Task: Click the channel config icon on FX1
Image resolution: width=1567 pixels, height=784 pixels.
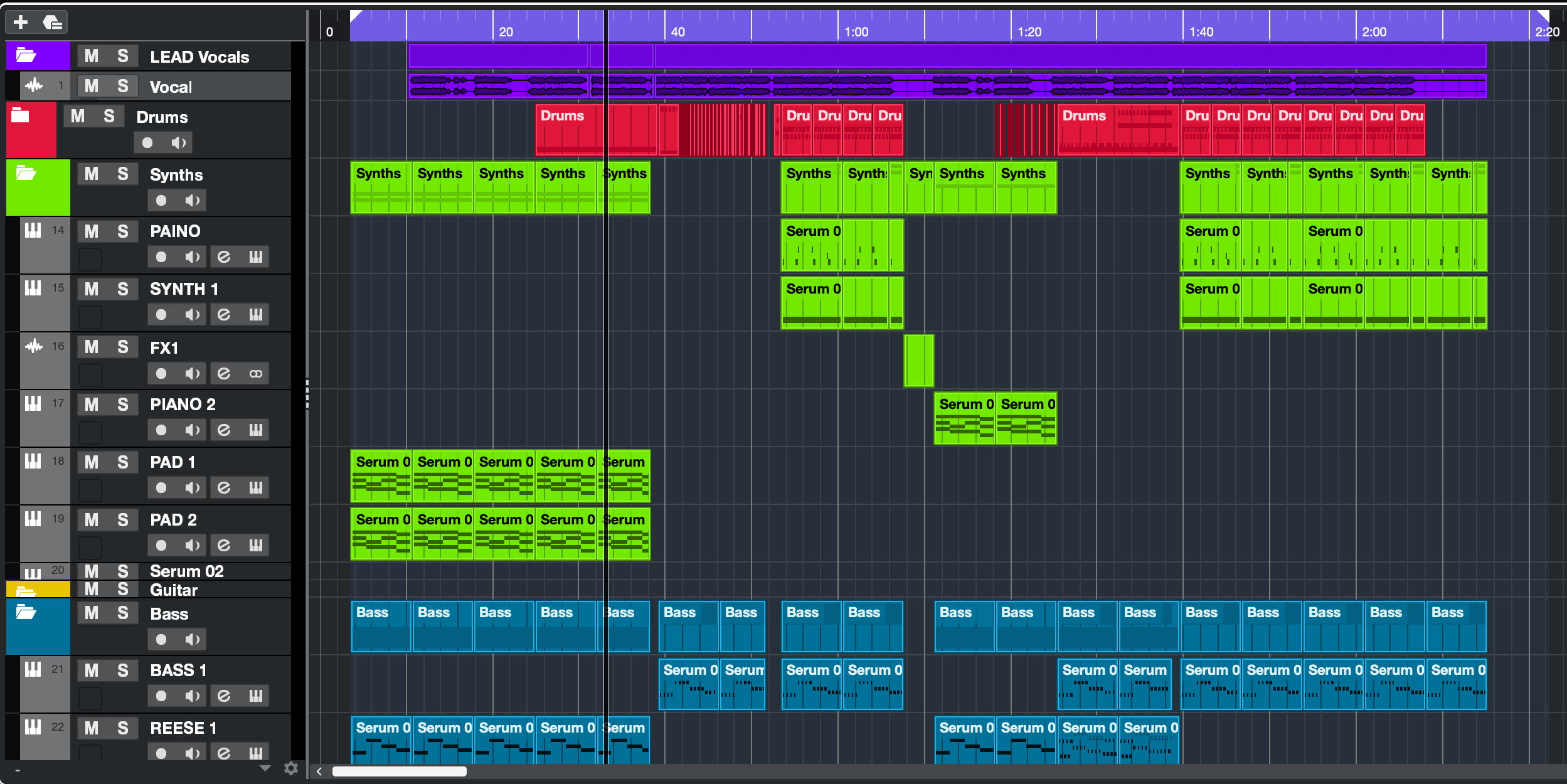Action: click(x=255, y=374)
